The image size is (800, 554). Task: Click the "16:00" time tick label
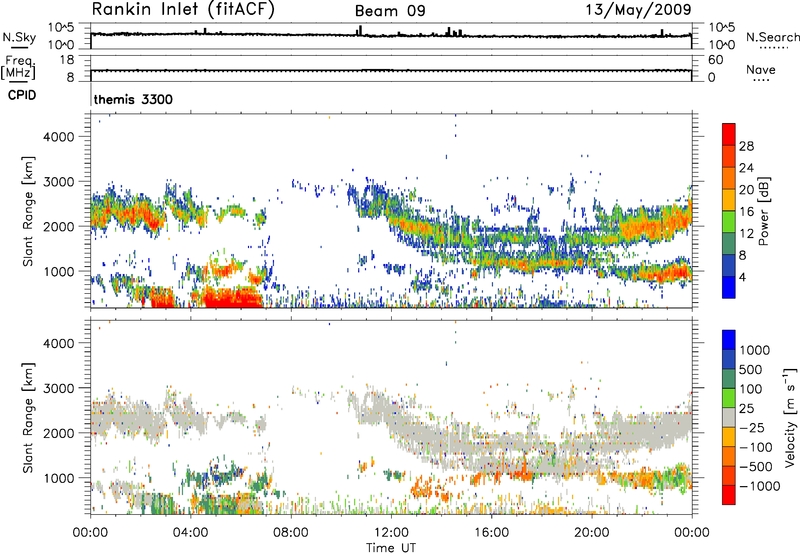click(x=491, y=533)
